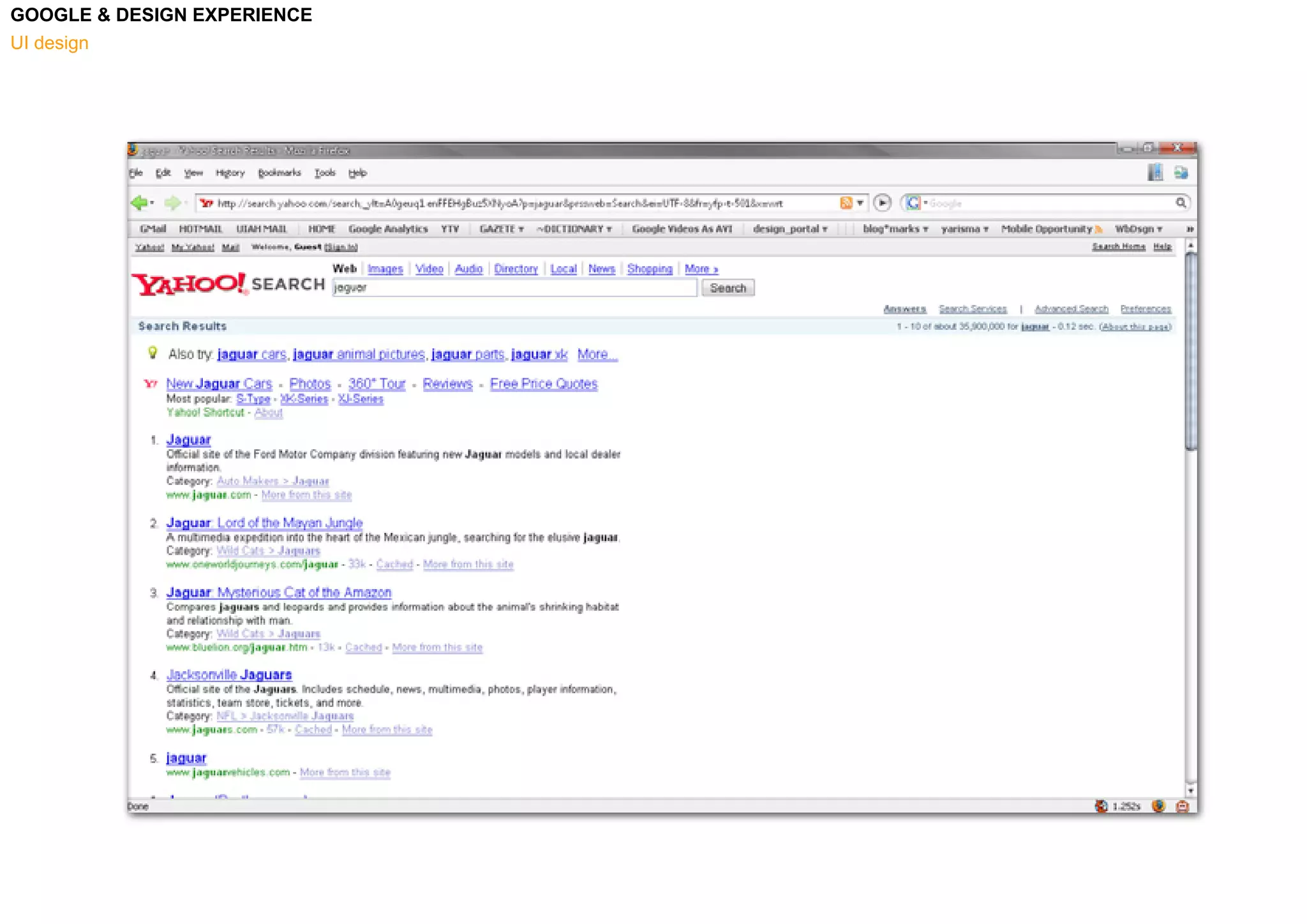This screenshot has height=924, width=1307.
Task: Open the address bar history dropdown arrow
Action: point(860,203)
